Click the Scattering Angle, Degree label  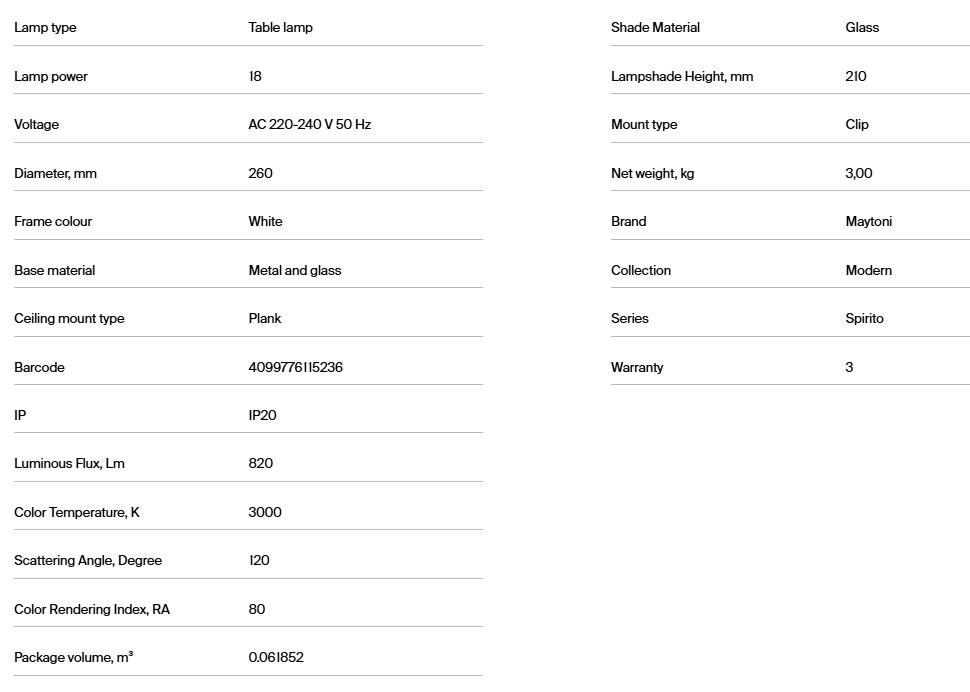point(88,561)
